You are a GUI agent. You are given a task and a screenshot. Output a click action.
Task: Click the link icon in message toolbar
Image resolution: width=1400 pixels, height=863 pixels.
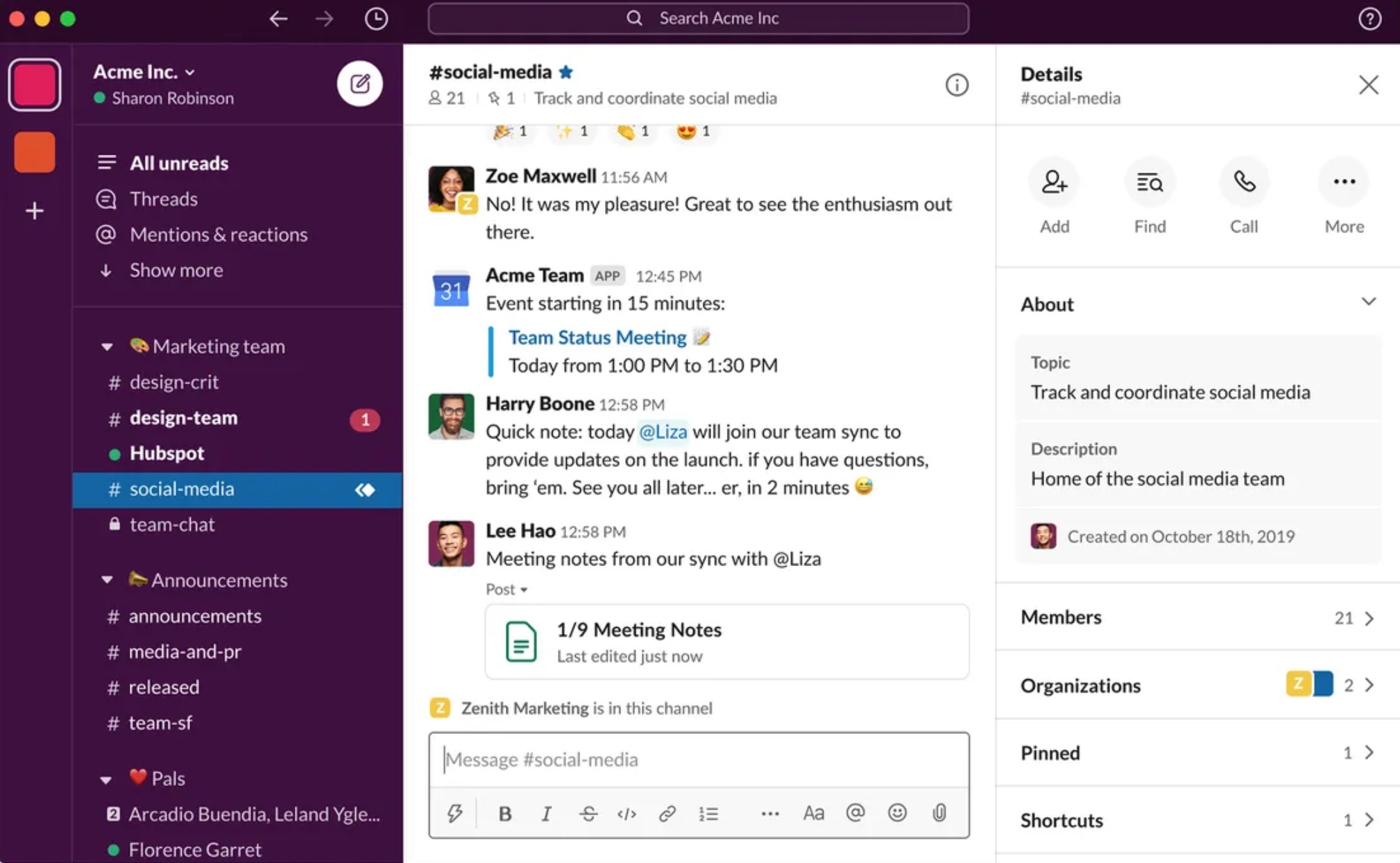[x=665, y=813]
